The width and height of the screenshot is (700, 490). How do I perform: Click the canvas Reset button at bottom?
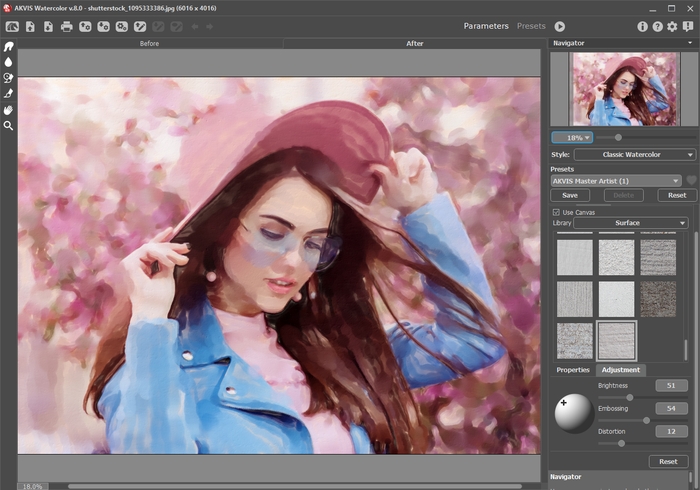(x=668, y=461)
